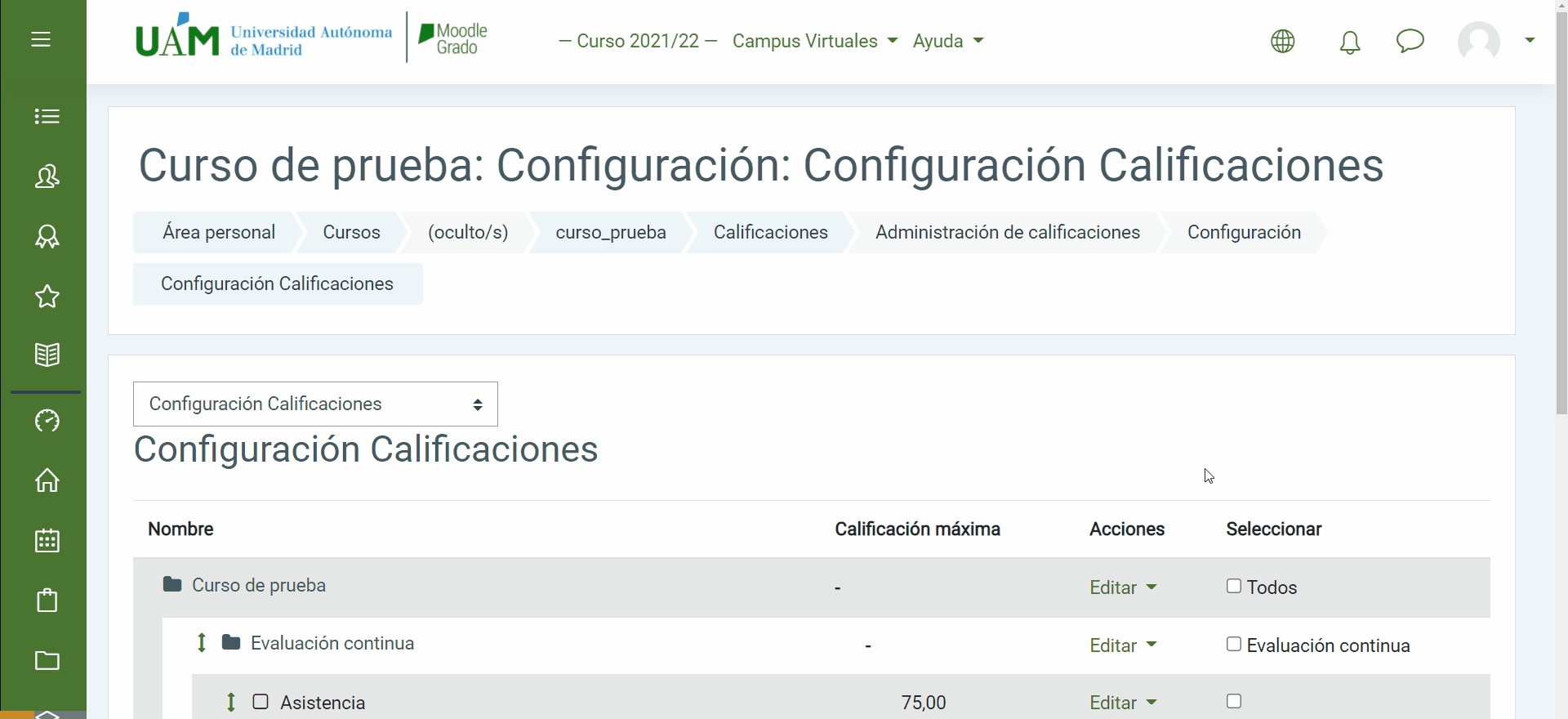Open the calendar icon in sidebar
This screenshot has height=719, width=1568.
(47, 540)
